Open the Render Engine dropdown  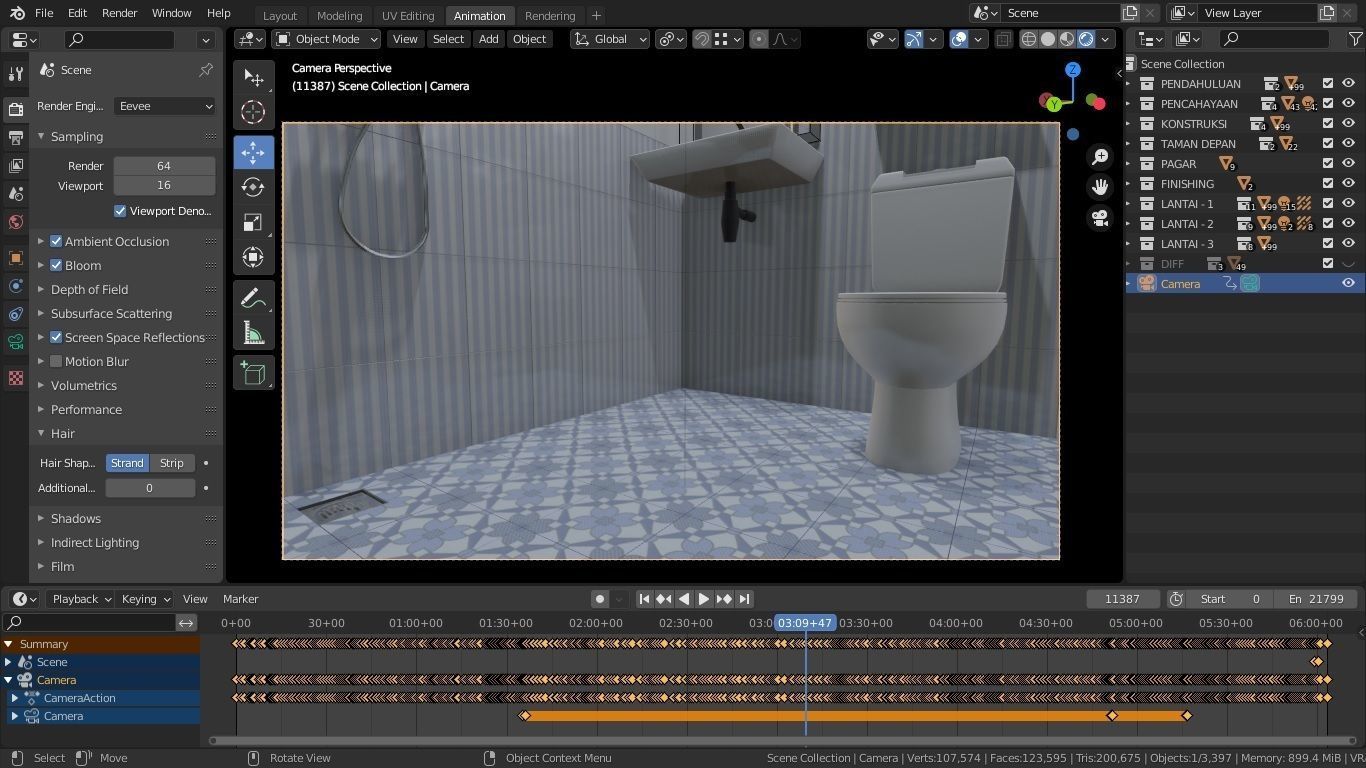coord(165,106)
